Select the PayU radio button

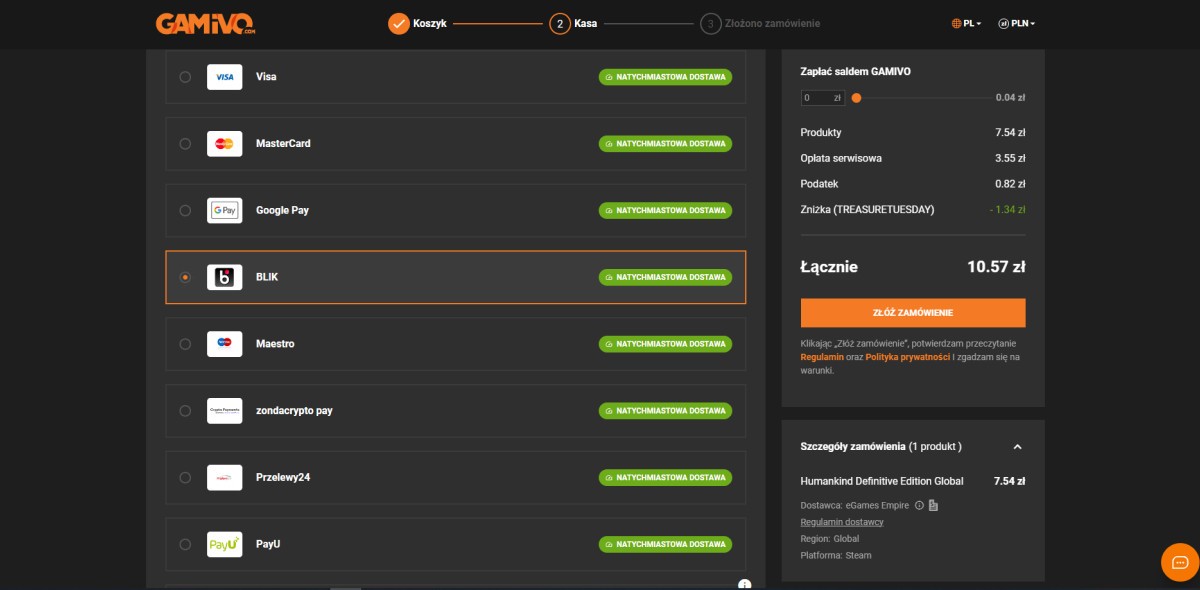pyautogui.click(x=185, y=544)
